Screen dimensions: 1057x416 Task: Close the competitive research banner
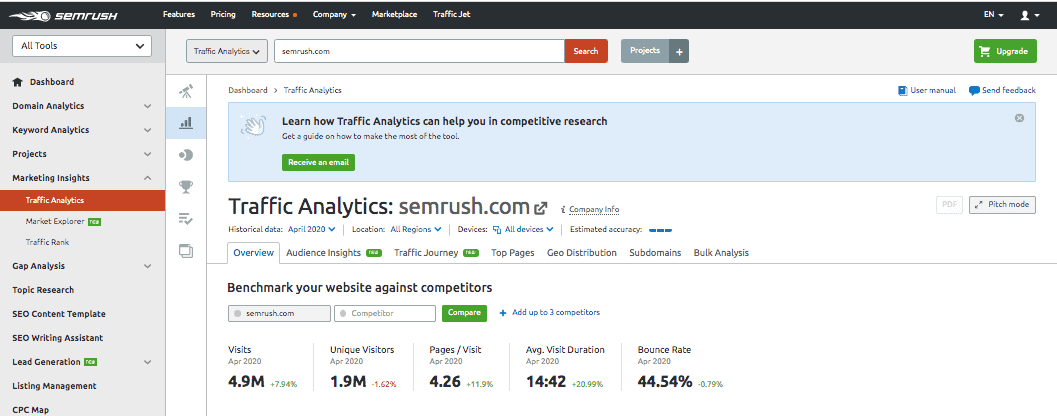(1019, 118)
